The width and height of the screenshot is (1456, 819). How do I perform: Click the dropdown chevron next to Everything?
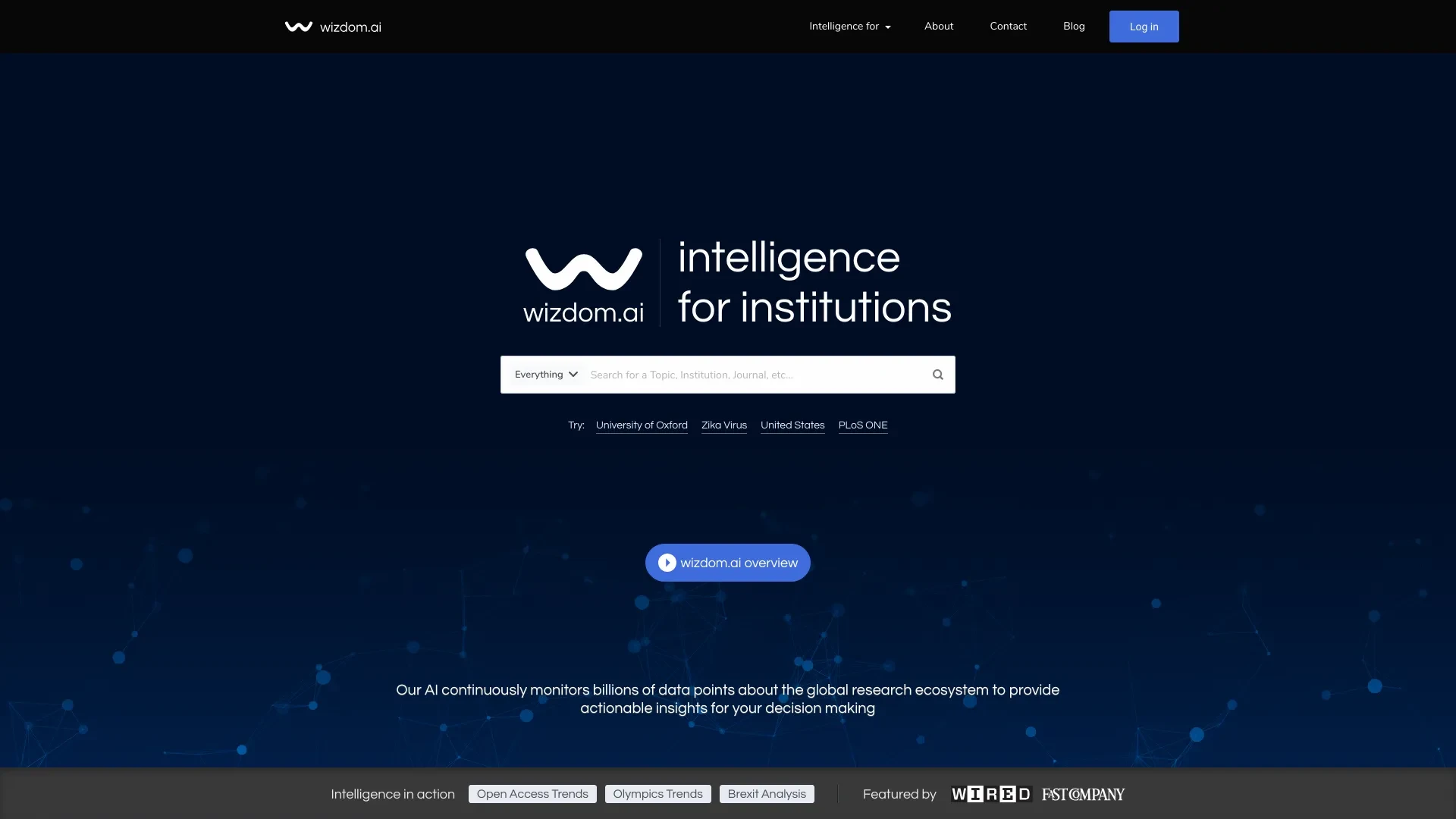click(x=573, y=374)
